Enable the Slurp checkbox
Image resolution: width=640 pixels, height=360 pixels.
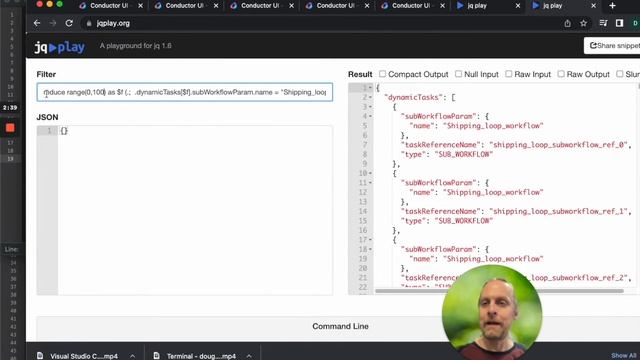pyautogui.click(x=620, y=74)
